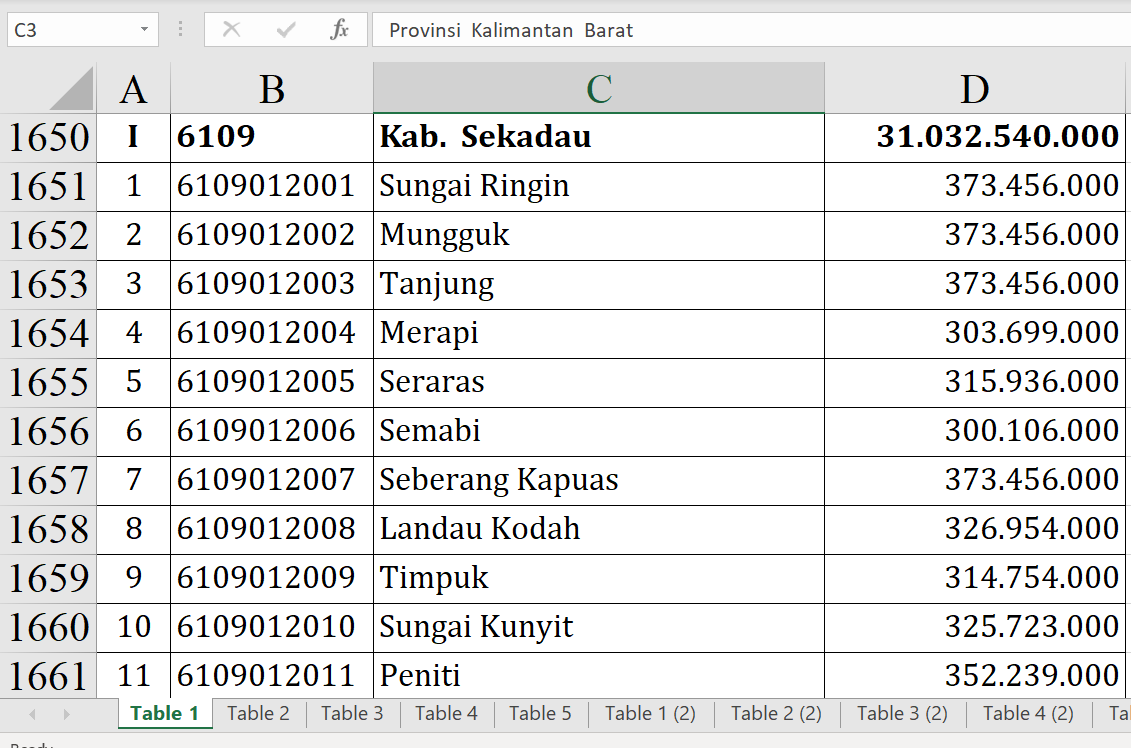
Task: Click the previous sheet navigation arrow
Action: 33,714
